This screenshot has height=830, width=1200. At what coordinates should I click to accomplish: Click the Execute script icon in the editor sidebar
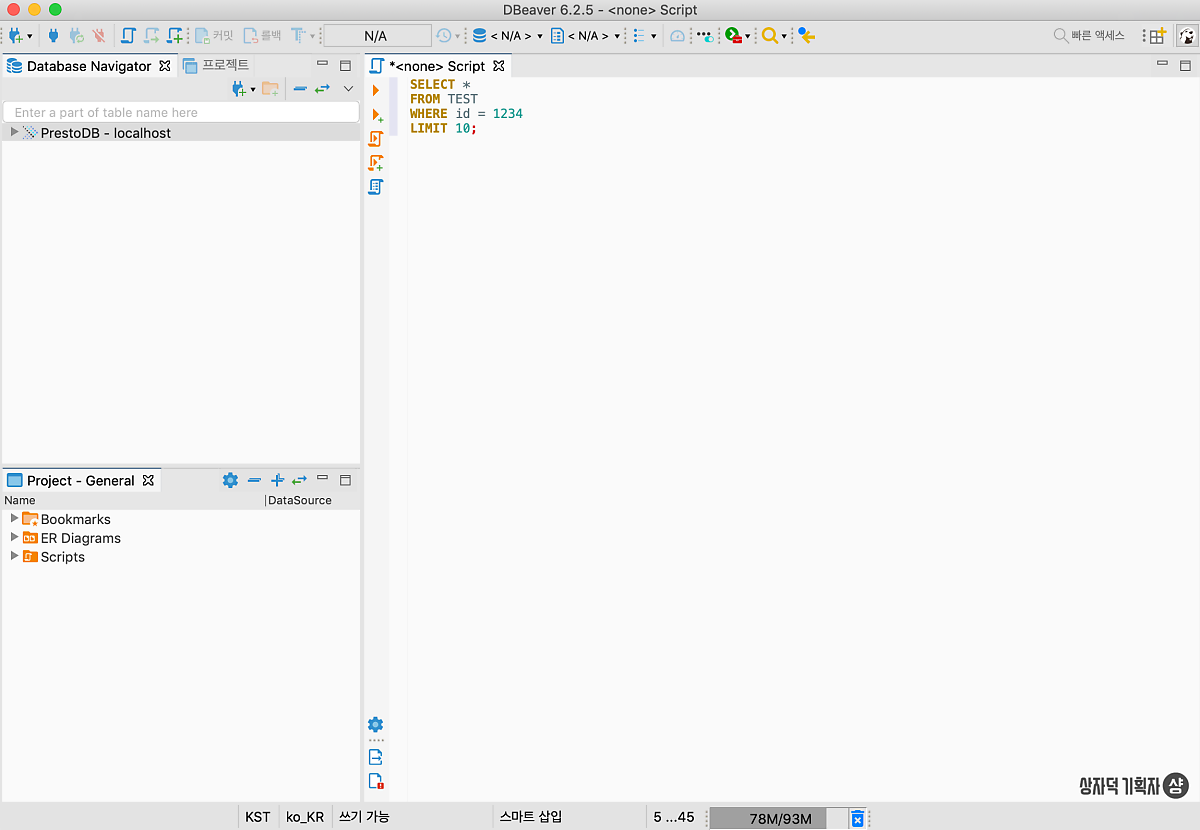[x=376, y=139]
